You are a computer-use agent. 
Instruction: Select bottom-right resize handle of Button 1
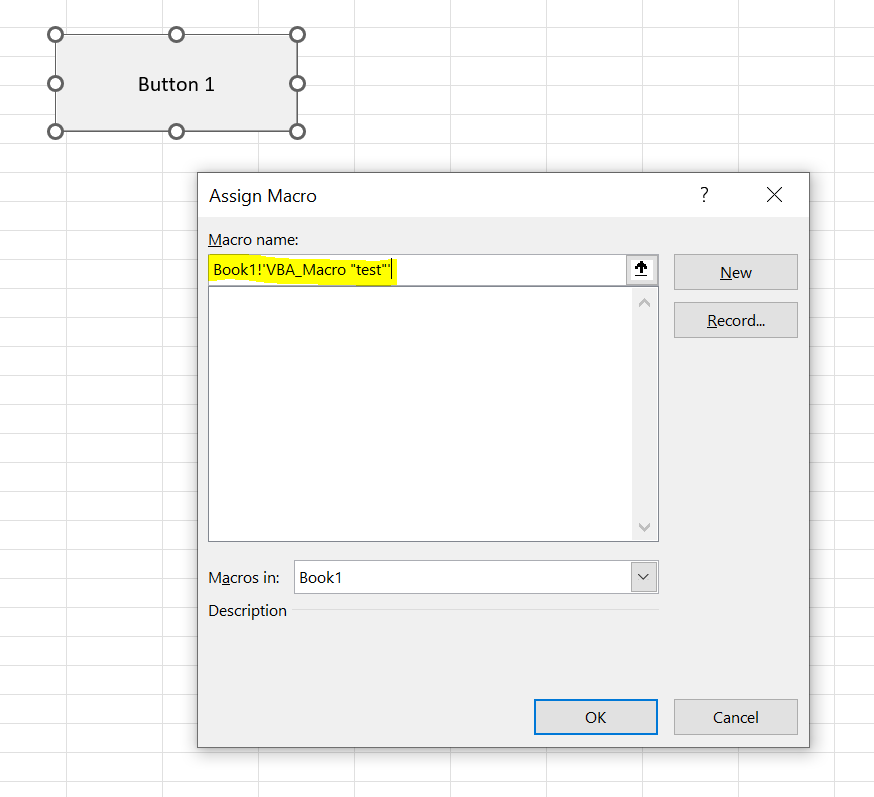click(x=297, y=131)
